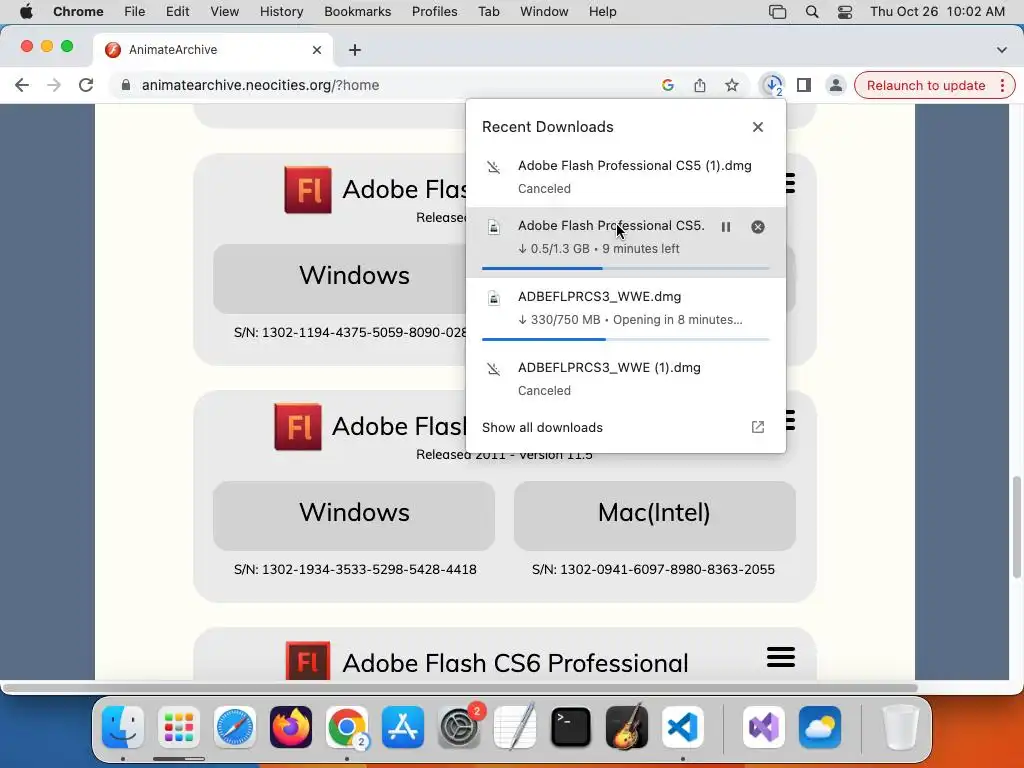Viewport: 1024px width, 768px height.
Task: Share this page via share icon
Action: pyautogui.click(x=700, y=85)
